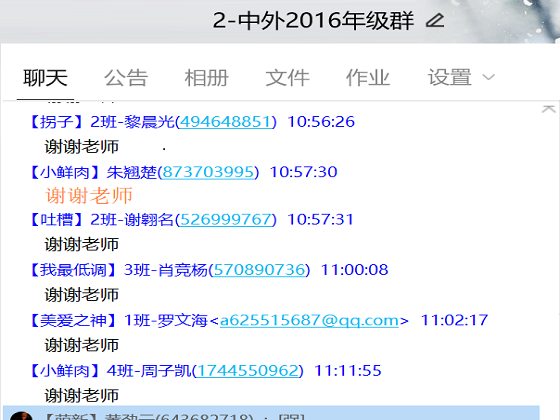Expand the 设置 dropdown chevron

pos(488,77)
